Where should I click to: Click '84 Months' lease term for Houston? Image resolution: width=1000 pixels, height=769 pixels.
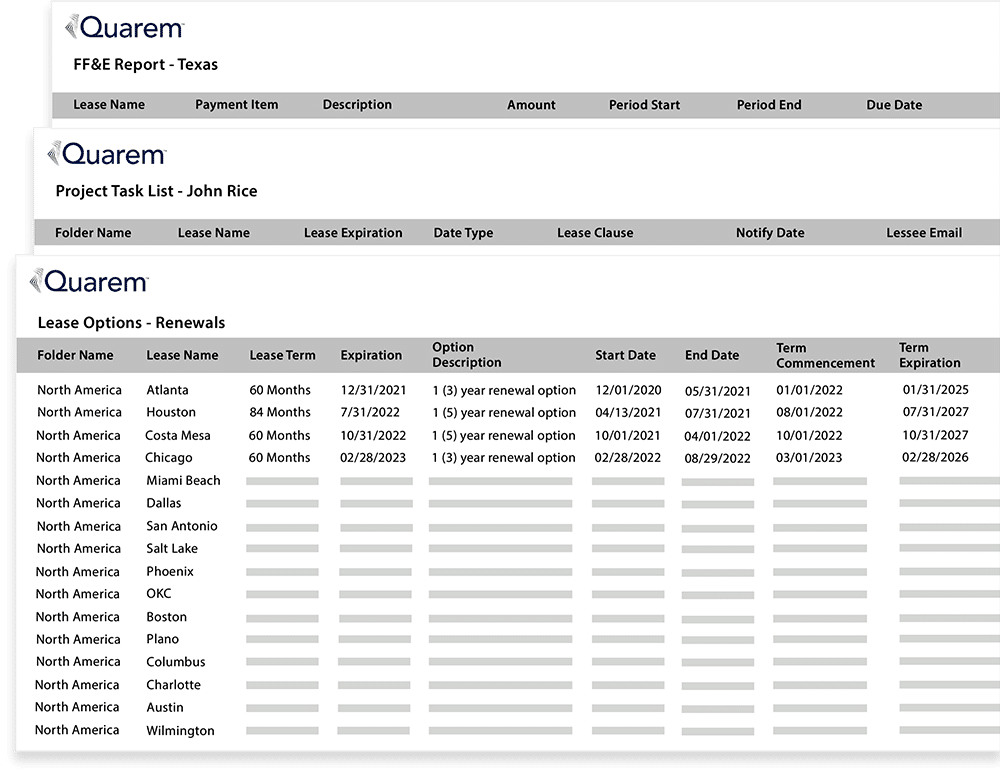tap(280, 413)
